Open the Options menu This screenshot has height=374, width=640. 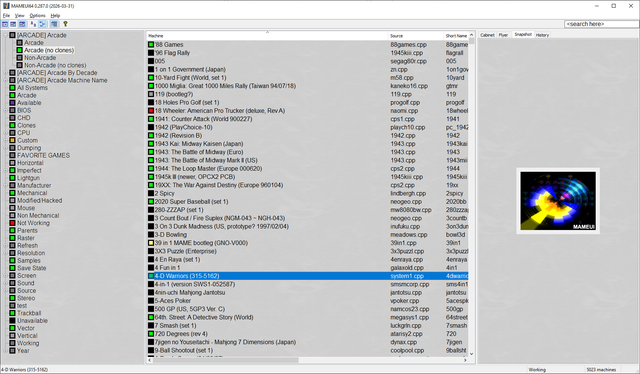coord(37,16)
